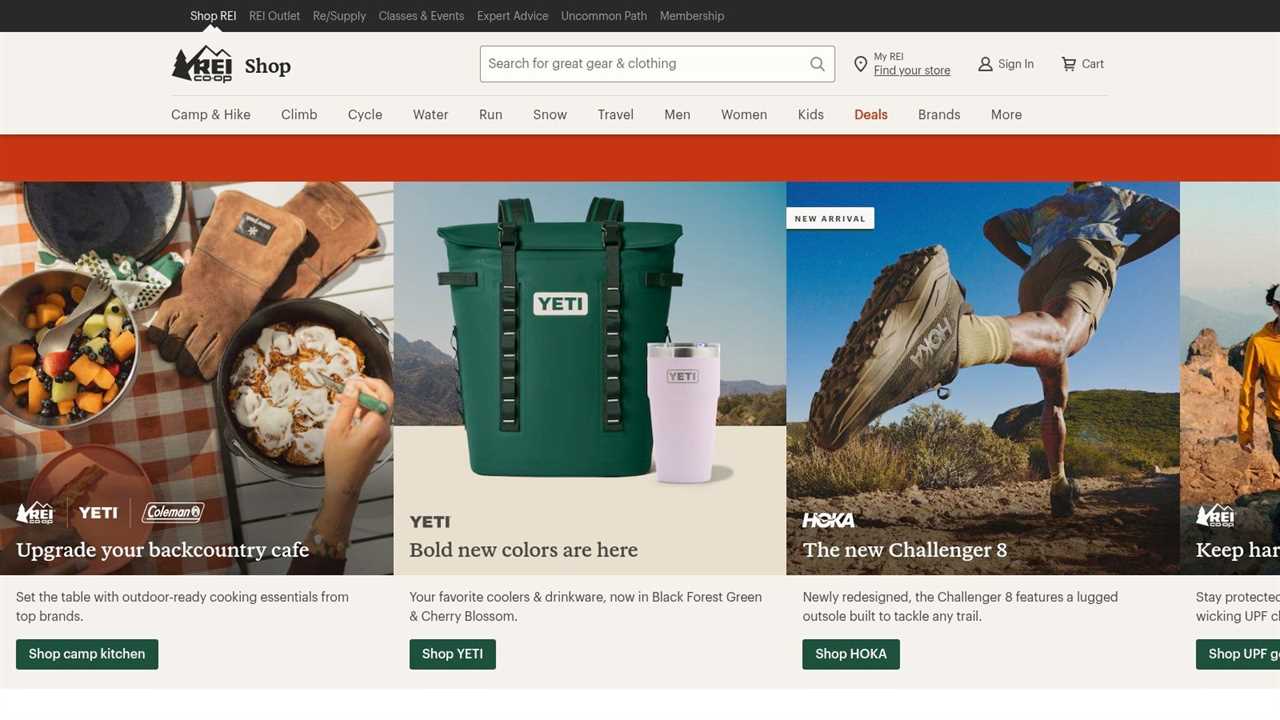Open Uncommon Path
Viewport: 1280px width, 720px height.
(x=604, y=16)
